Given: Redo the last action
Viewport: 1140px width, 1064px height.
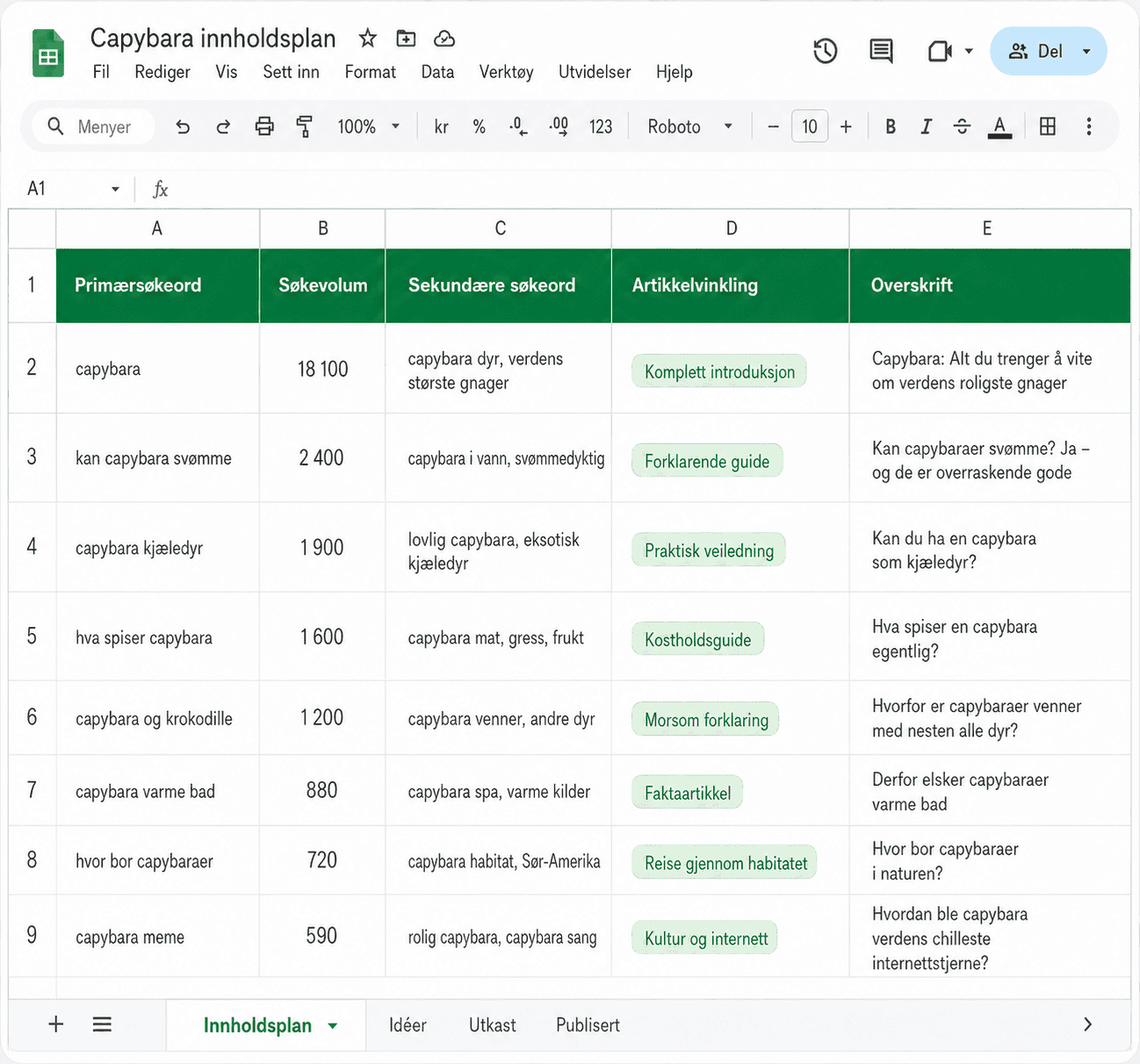Looking at the screenshot, I should coord(223,126).
